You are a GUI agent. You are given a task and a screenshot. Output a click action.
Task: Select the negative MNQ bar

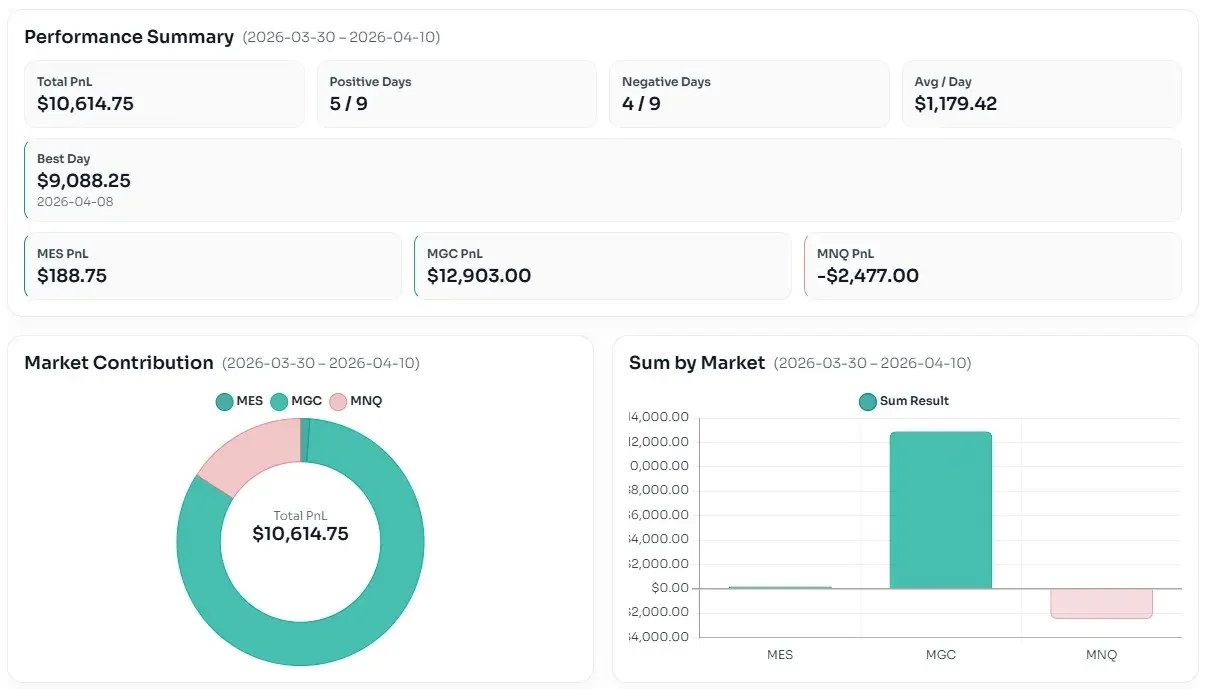click(1101, 603)
